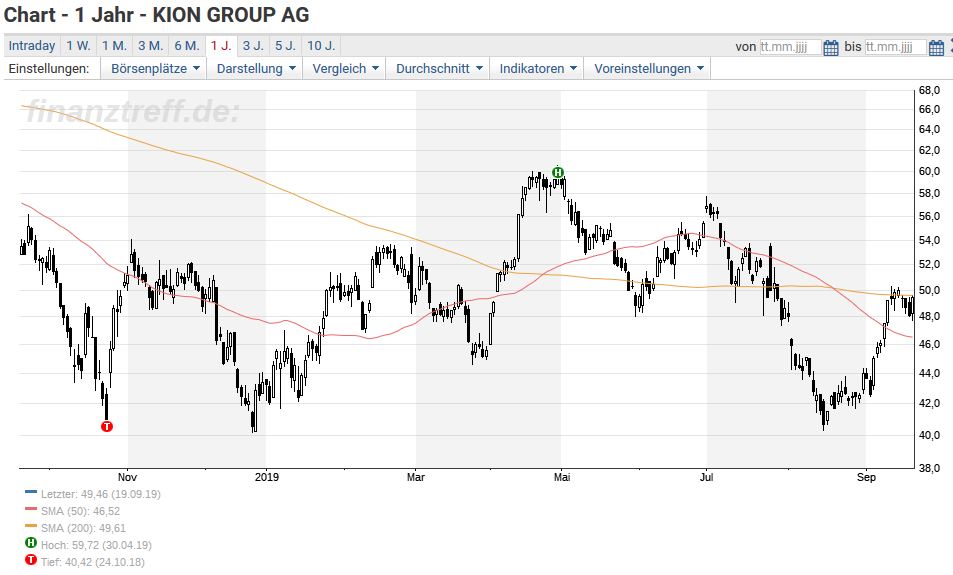Select the 6 M. timeframe tab
This screenshot has width=953, height=575.
[187, 46]
